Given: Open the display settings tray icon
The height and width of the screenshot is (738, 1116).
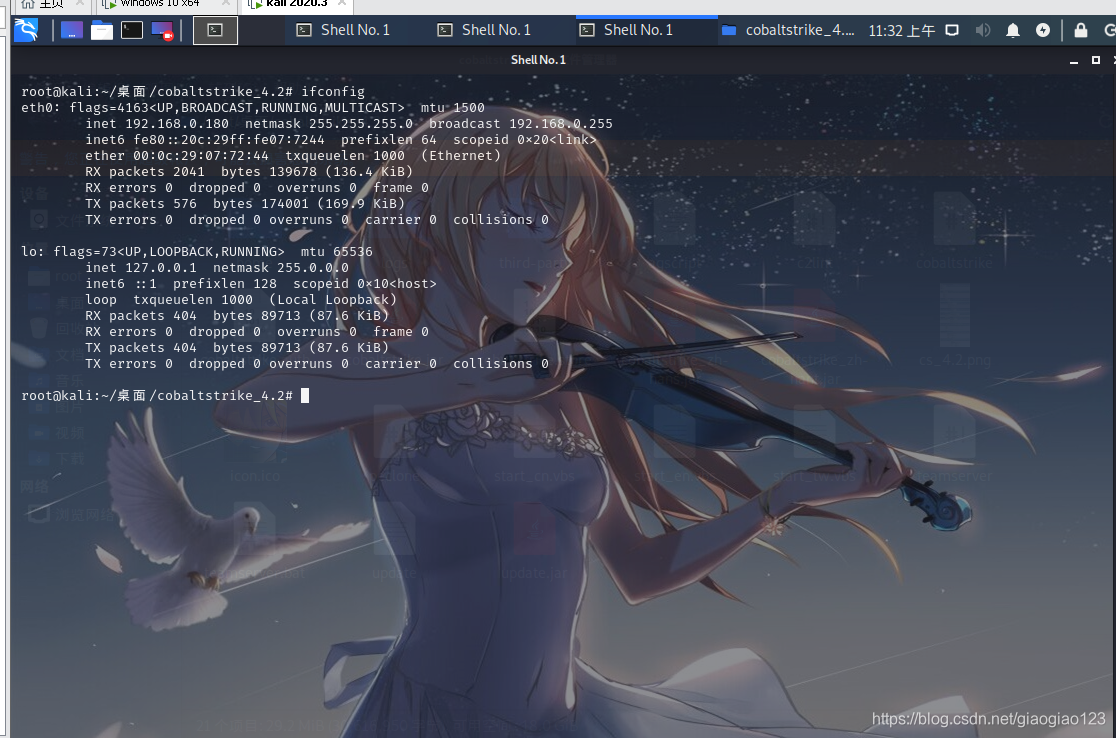Looking at the screenshot, I should coord(952,30).
